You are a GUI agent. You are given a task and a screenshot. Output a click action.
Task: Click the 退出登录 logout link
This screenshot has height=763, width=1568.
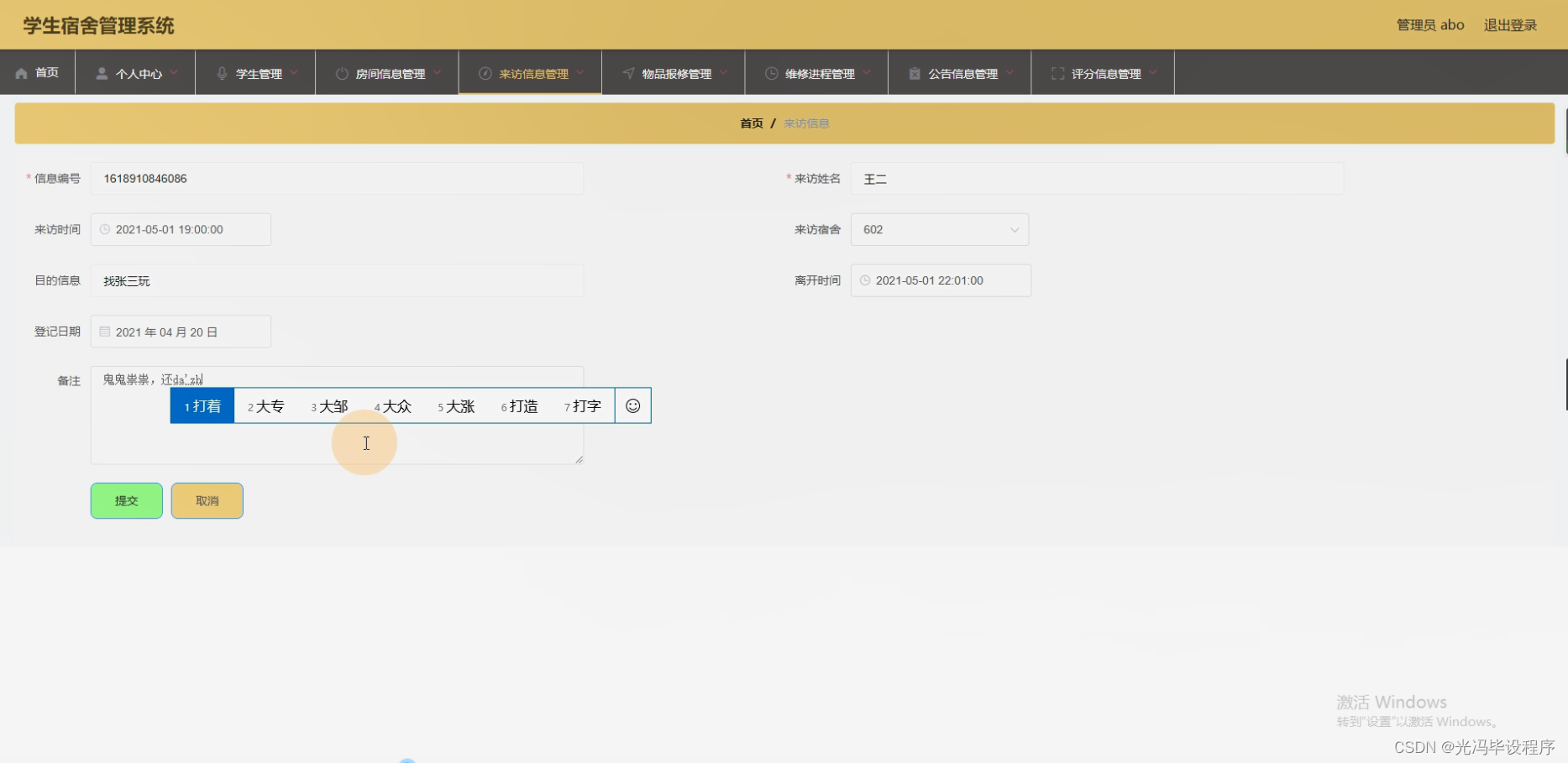1509,24
